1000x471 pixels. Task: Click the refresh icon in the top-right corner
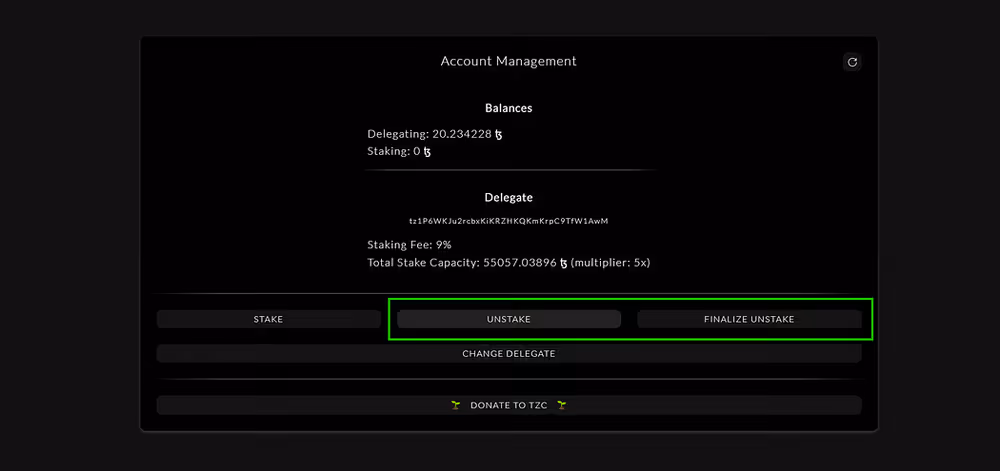pos(852,62)
